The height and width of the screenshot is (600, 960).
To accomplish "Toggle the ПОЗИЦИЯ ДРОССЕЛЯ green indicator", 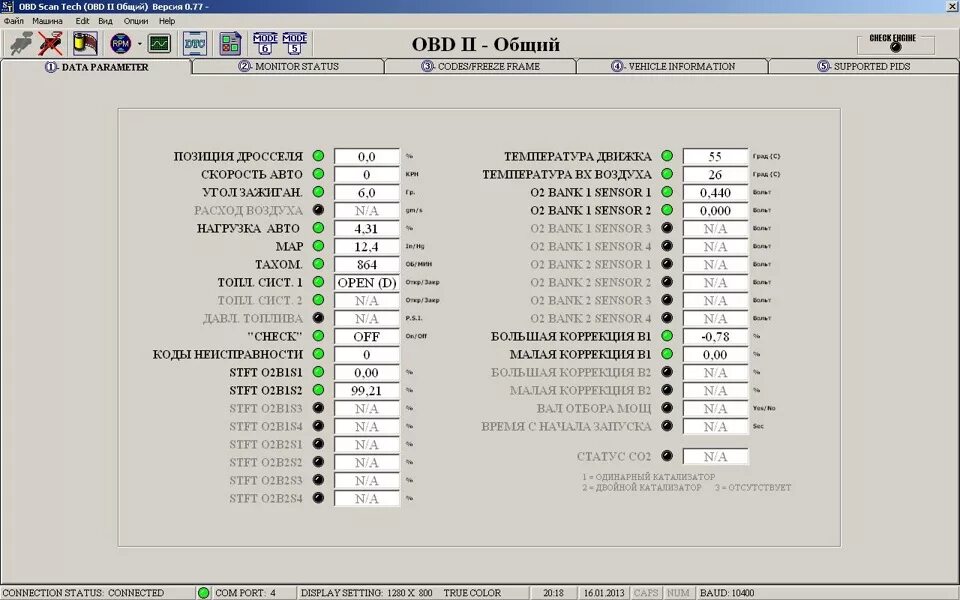I will point(318,156).
